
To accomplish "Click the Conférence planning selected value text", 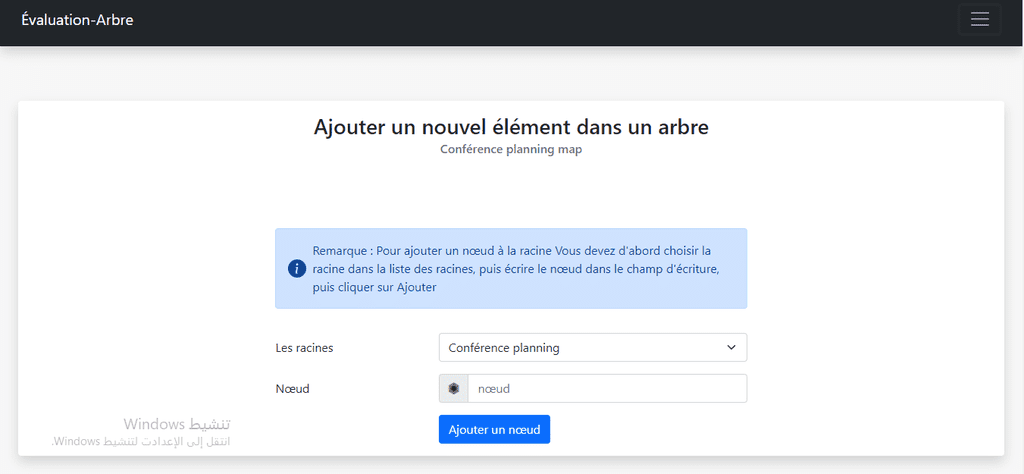I will [x=504, y=348].
